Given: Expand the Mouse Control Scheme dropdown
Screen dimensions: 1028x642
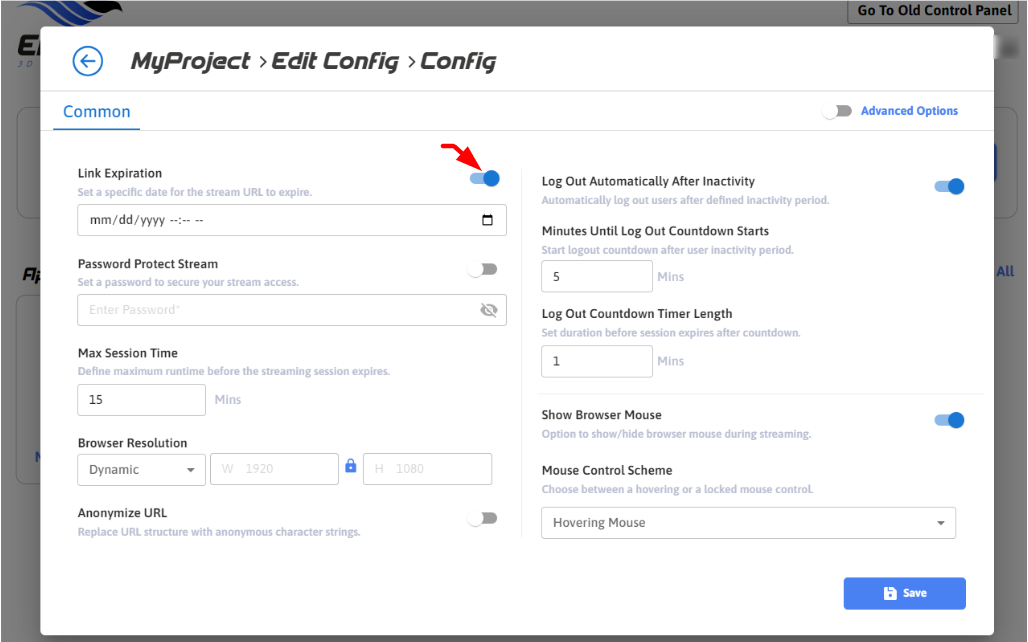Looking at the screenshot, I should click(x=748, y=523).
